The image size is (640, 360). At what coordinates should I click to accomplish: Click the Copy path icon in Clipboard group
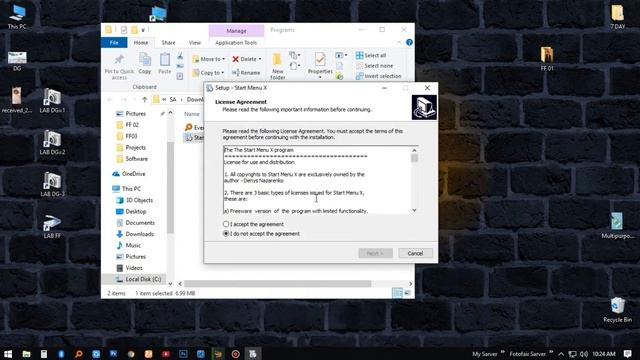pyautogui.click(x=180, y=66)
